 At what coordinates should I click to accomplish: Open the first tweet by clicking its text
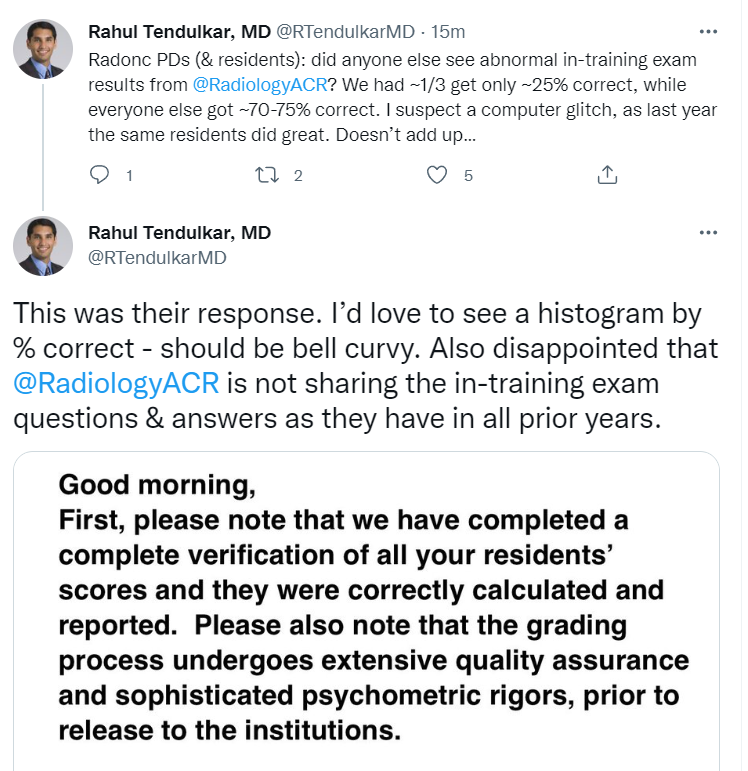tap(380, 109)
